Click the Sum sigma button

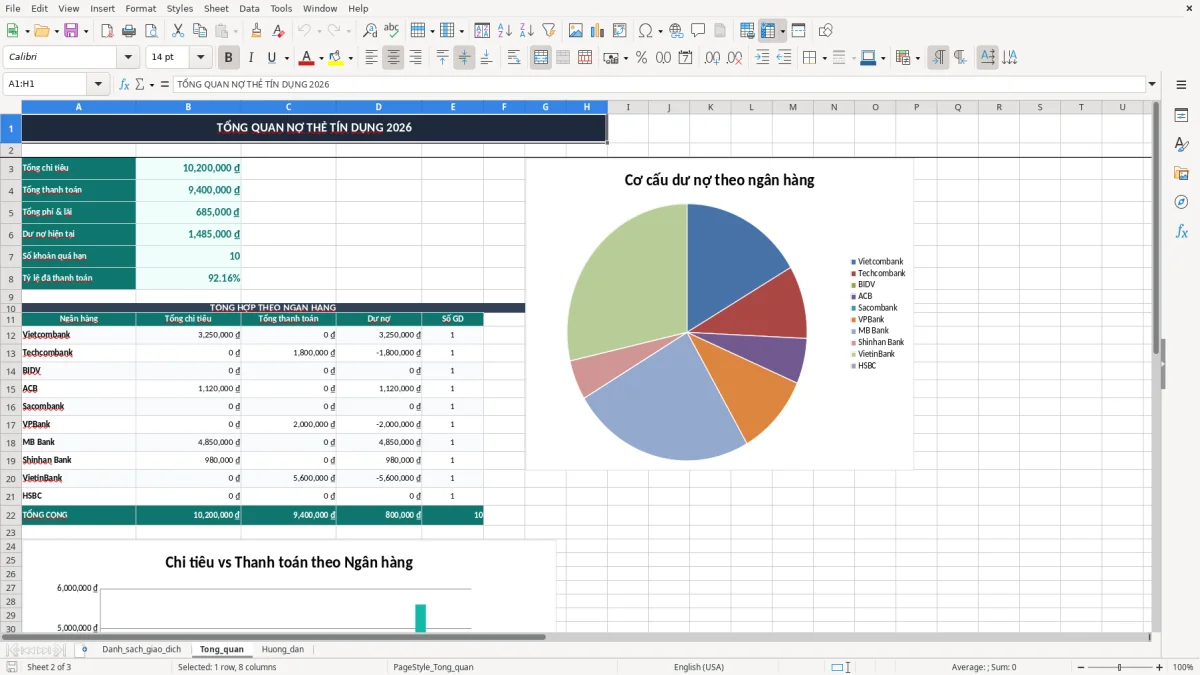point(140,84)
